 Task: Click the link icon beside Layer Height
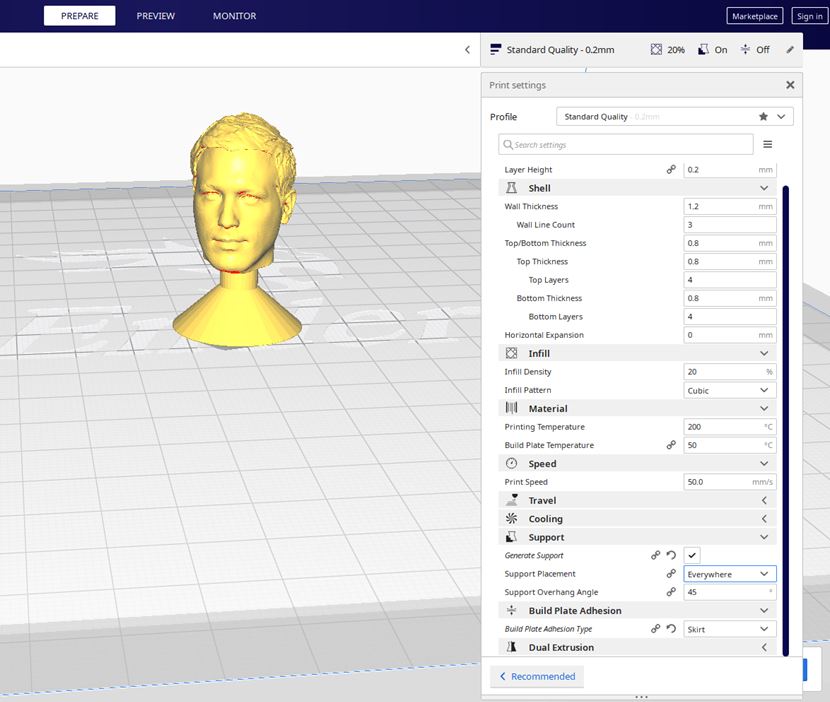[x=671, y=169]
